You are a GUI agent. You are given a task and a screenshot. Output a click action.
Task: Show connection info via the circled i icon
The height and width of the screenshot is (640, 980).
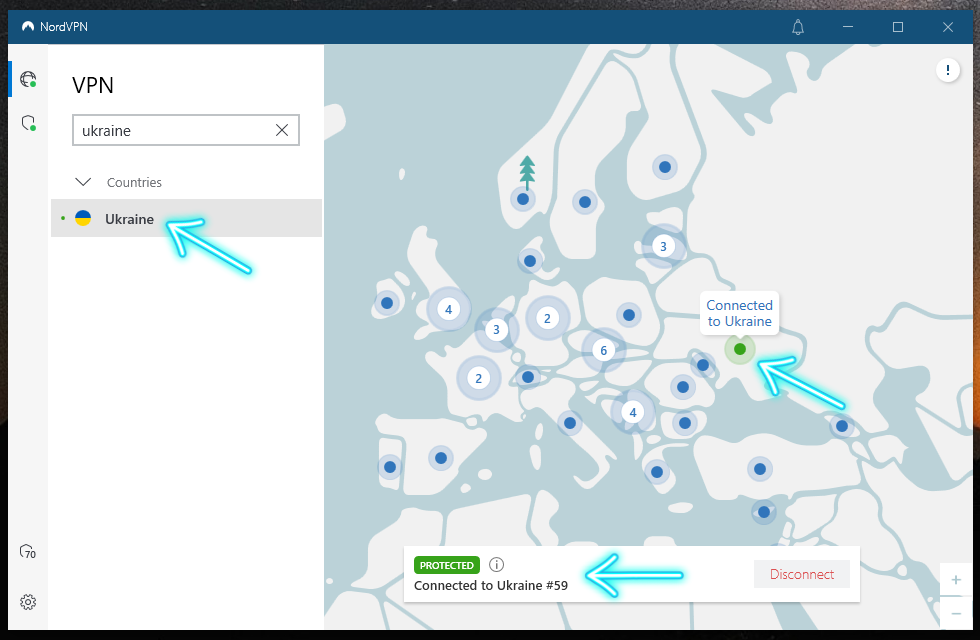click(x=496, y=565)
